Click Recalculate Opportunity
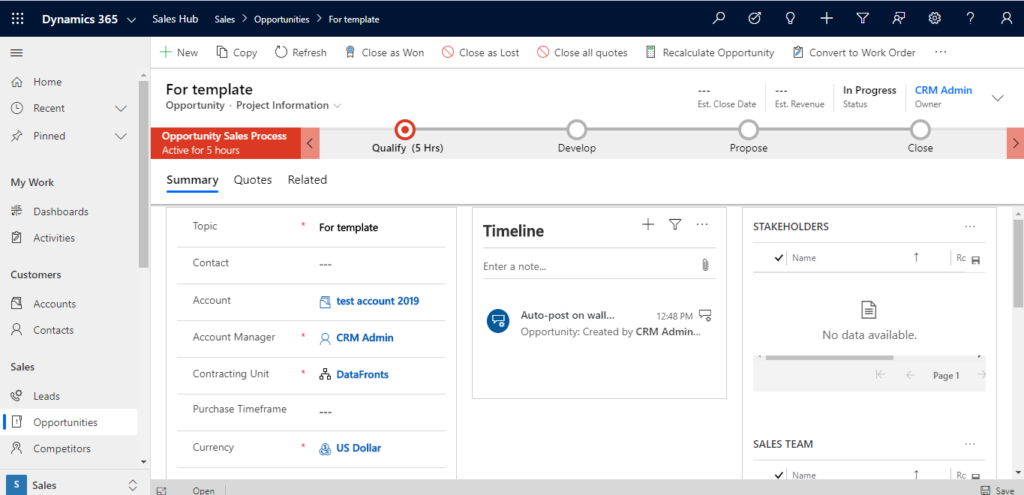The height and width of the screenshot is (495, 1024). click(709, 53)
